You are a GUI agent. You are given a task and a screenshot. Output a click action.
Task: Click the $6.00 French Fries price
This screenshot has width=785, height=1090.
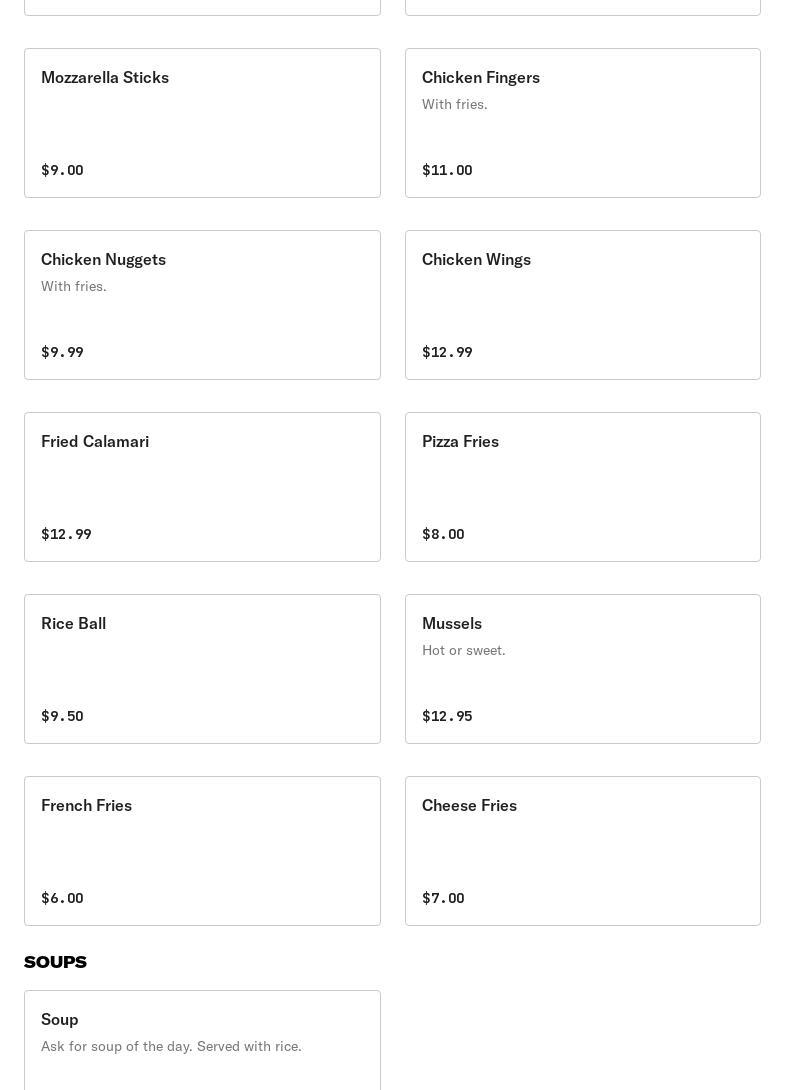(x=62, y=898)
